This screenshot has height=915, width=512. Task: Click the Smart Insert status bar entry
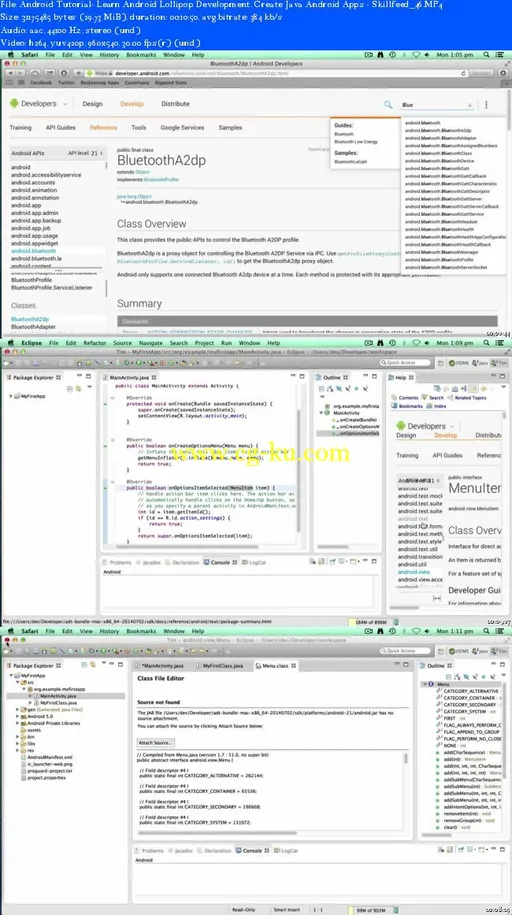pos(286,910)
